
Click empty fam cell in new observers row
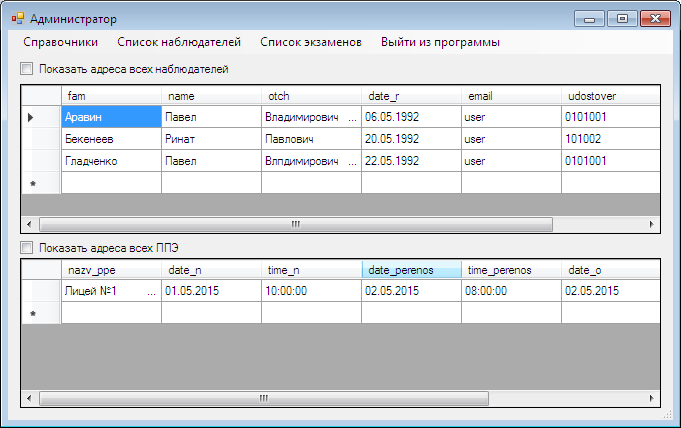click(111, 183)
